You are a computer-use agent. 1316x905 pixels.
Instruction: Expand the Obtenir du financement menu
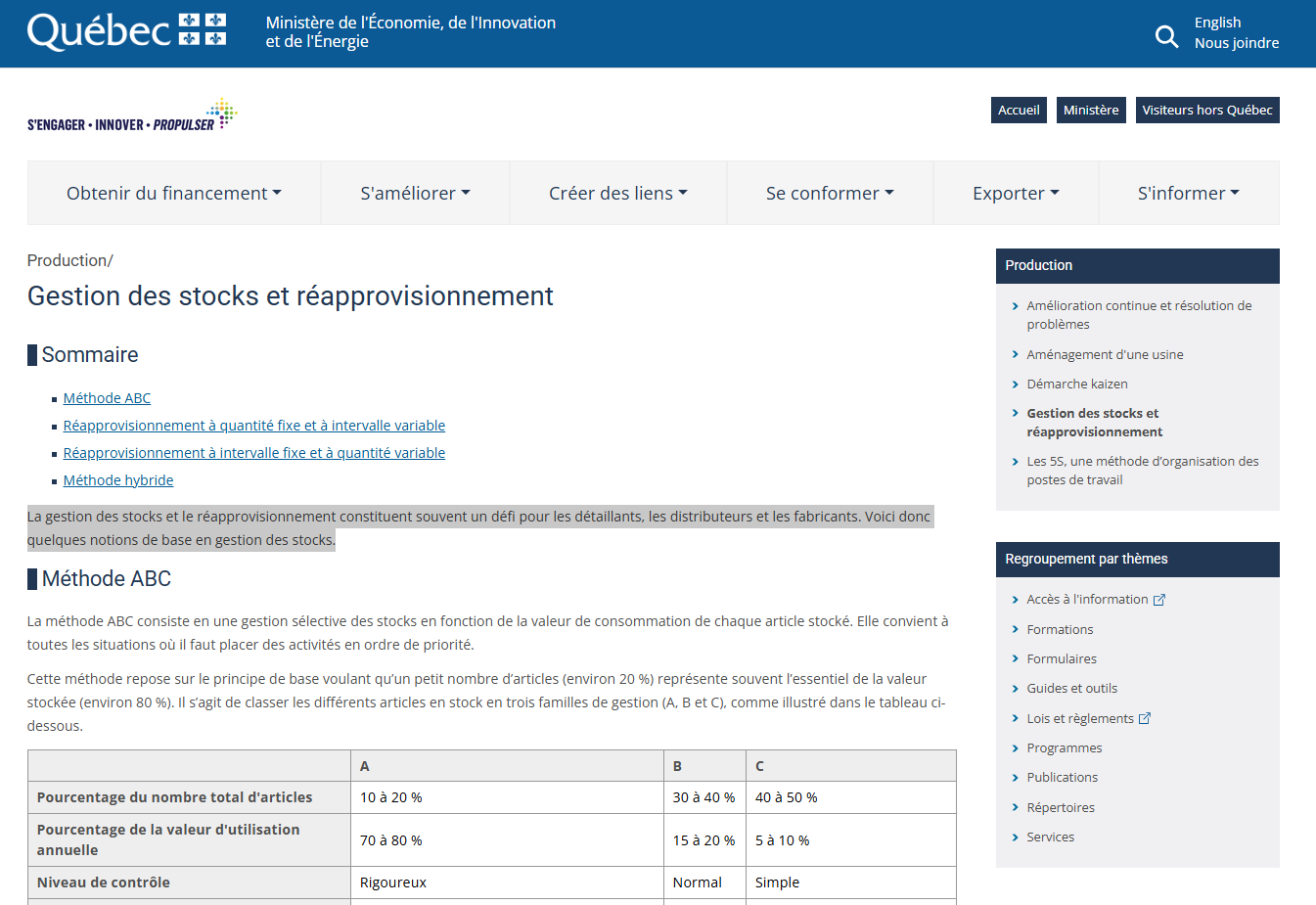174,194
